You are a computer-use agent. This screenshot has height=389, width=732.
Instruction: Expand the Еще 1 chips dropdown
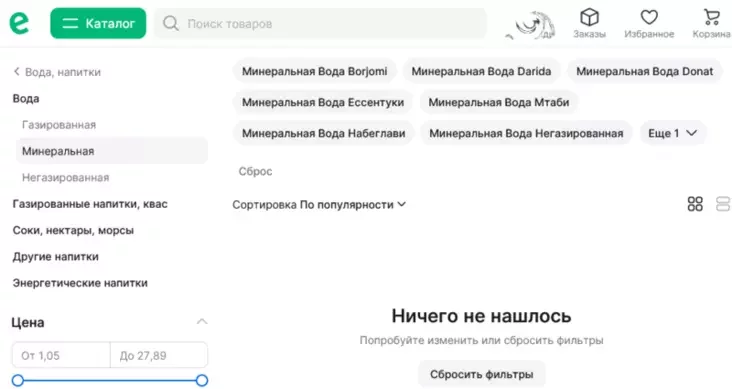pyautogui.click(x=673, y=133)
